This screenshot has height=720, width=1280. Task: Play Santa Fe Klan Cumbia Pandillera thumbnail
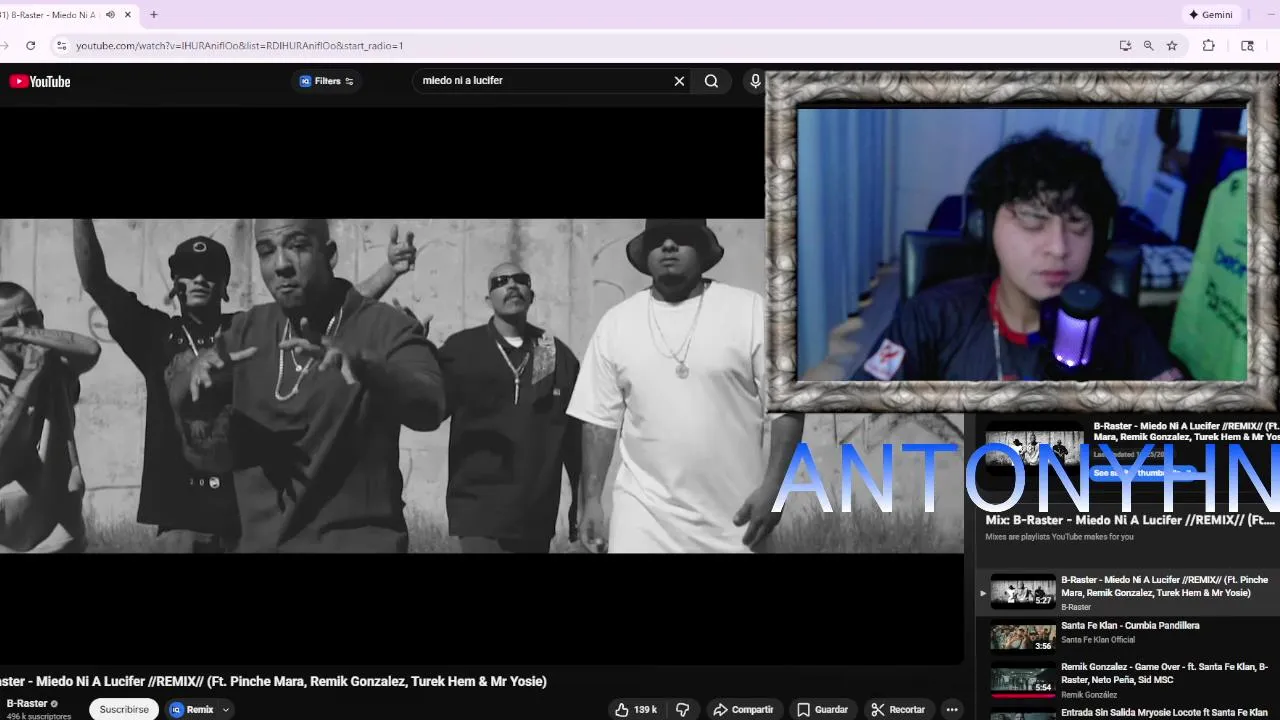coord(1022,637)
